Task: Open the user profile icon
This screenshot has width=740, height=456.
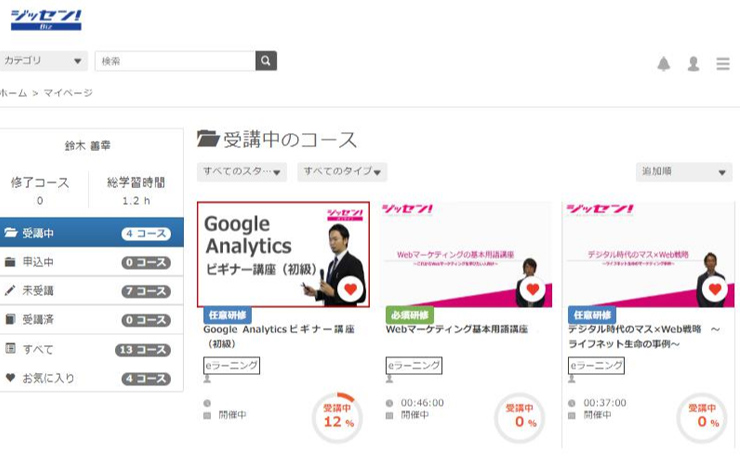Action: tap(693, 63)
